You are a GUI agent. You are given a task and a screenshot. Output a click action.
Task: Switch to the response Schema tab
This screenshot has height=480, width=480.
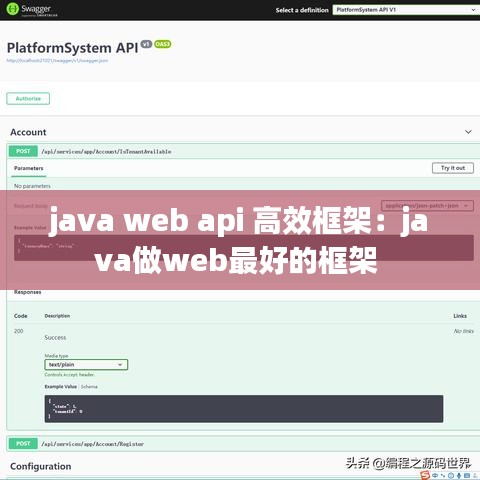point(89,387)
